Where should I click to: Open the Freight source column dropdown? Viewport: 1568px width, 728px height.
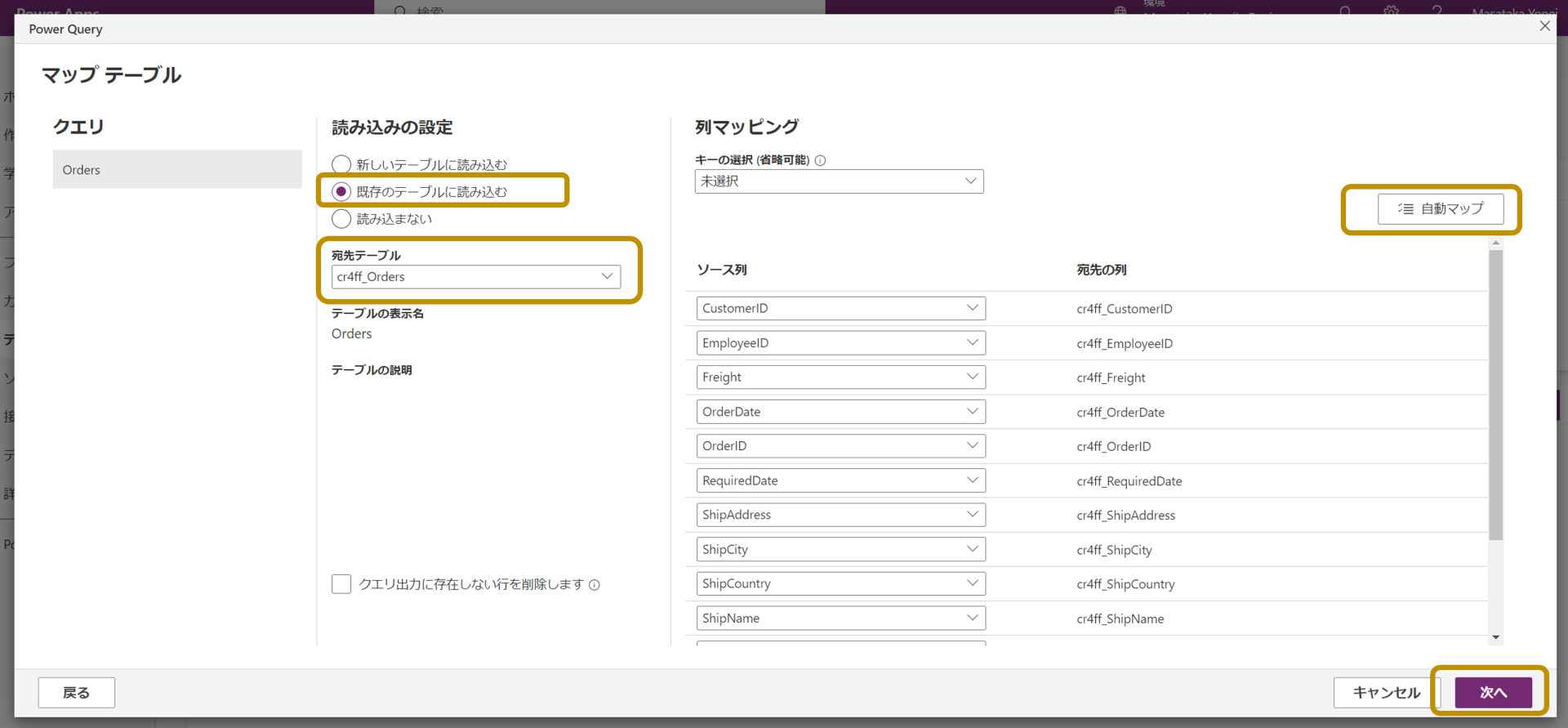(x=841, y=377)
